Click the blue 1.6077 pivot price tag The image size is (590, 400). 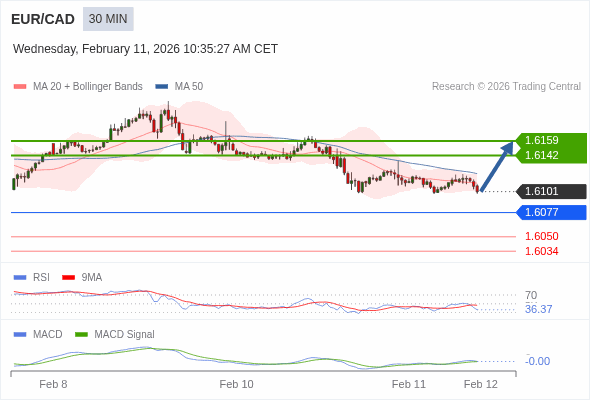coord(552,212)
